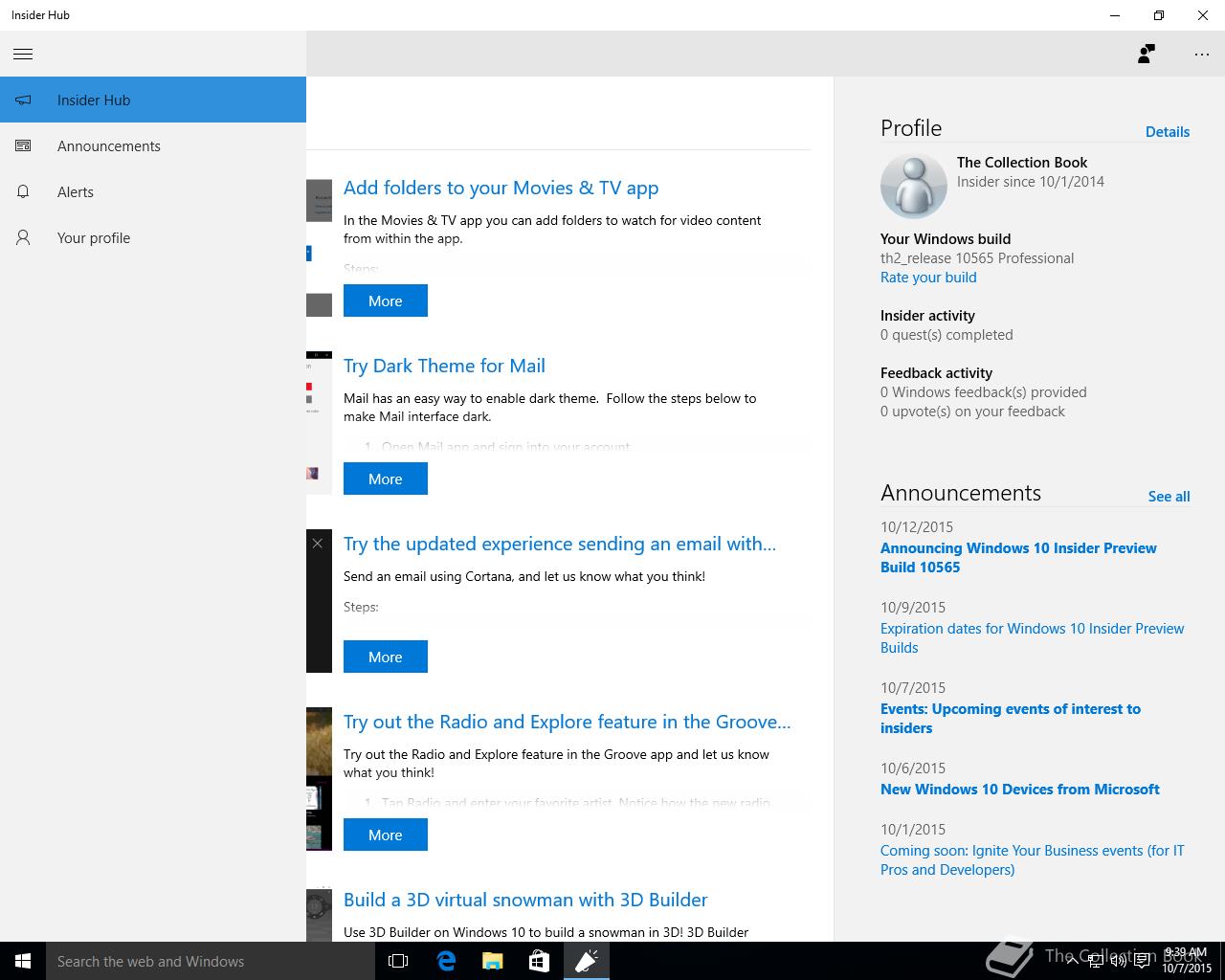The width and height of the screenshot is (1225, 980).
Task: Click the Cortana email quest thumbnail
Action: pos(319,601)
